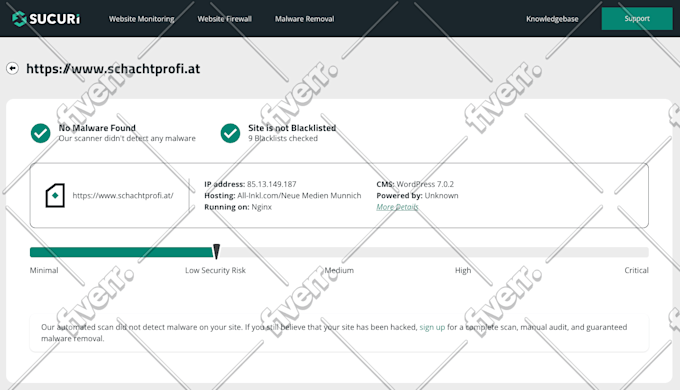Open Malware Removal menu item
680x390 pixels.
pyautogui.click(x=304, y=19)
